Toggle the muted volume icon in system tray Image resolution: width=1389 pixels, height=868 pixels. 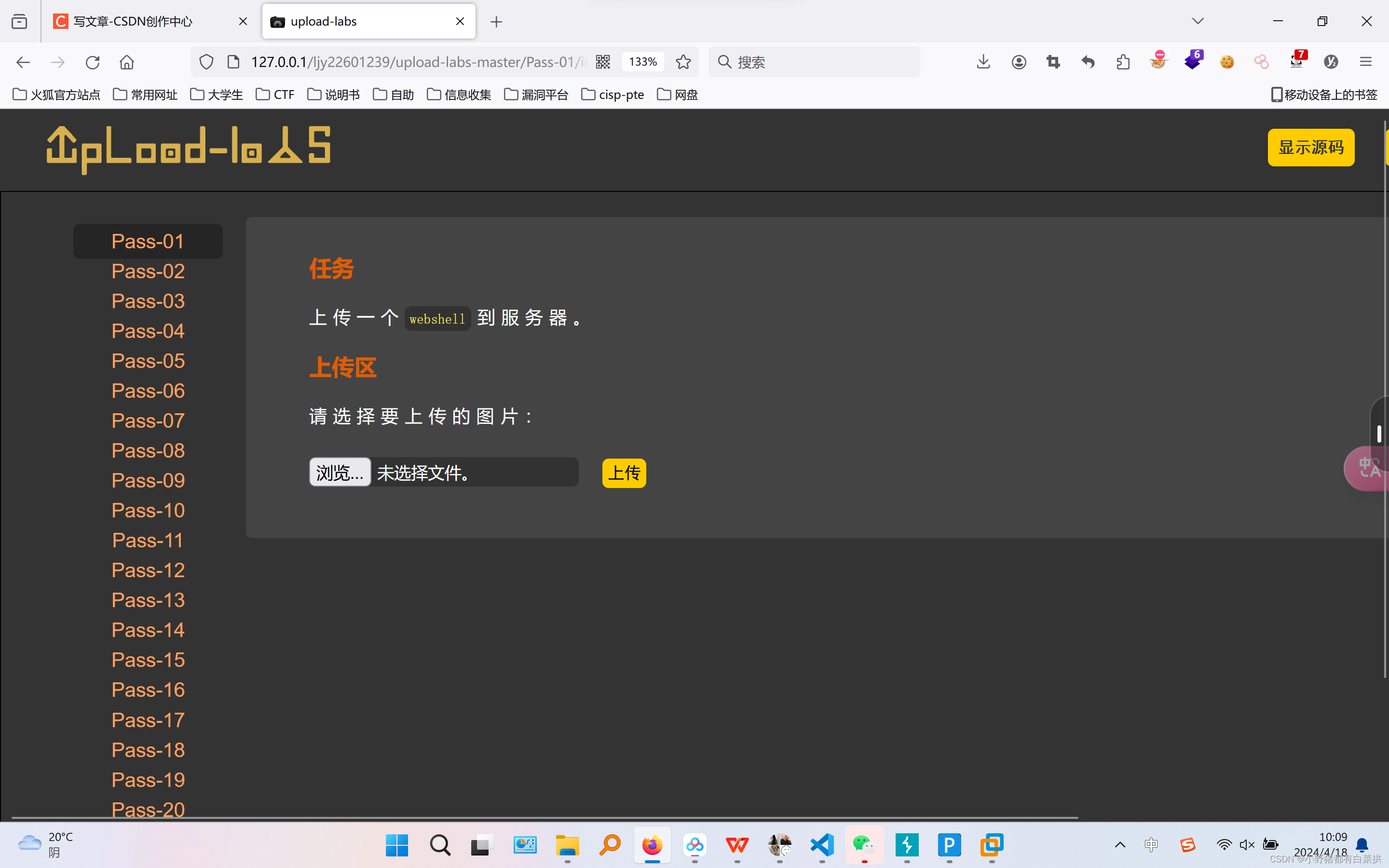coord(1247,844)
